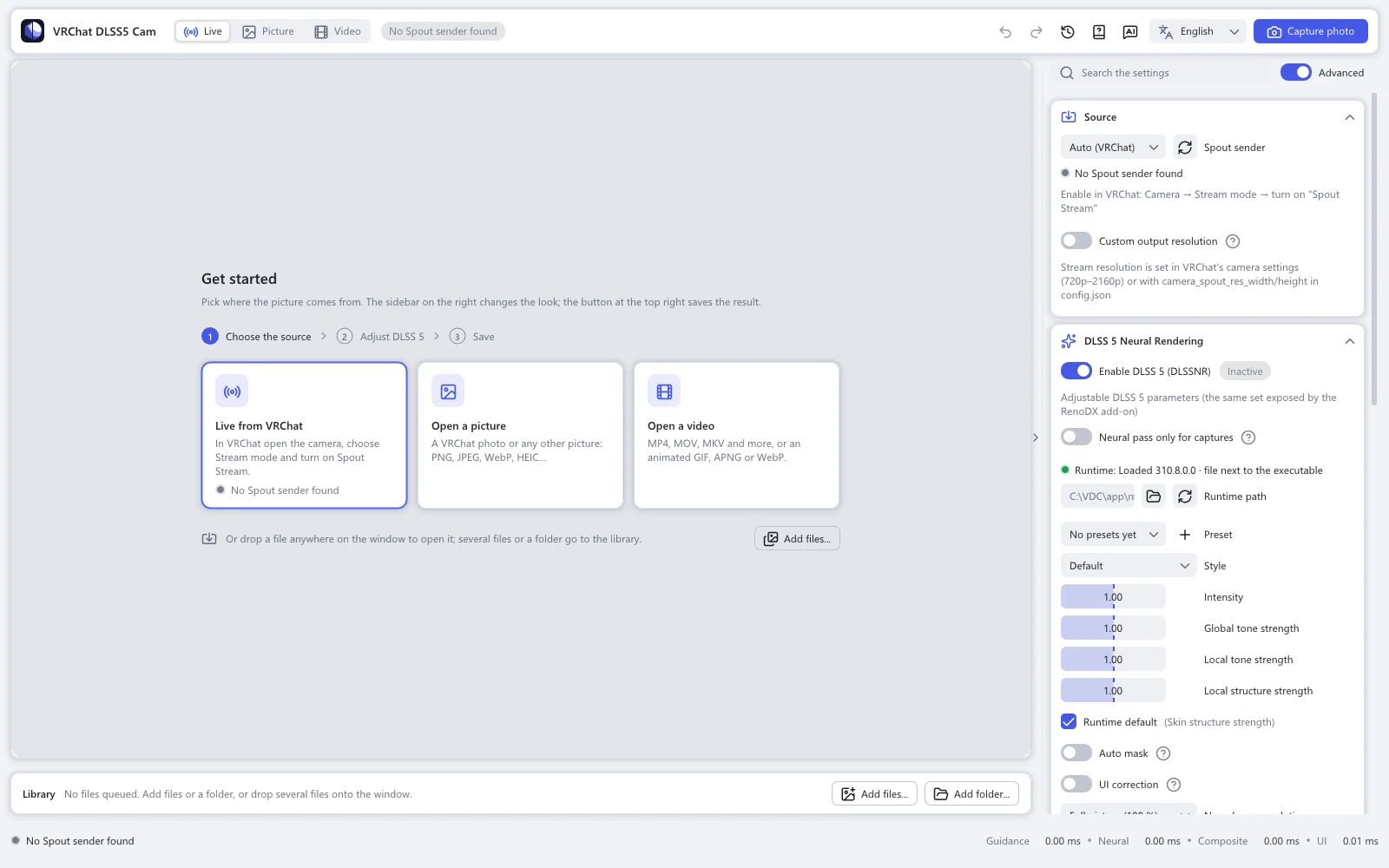Click the AI panel icon in top bar
Image resolution: width=1389 pixels, height=868 pixels.
click(x=1130, y=32)
